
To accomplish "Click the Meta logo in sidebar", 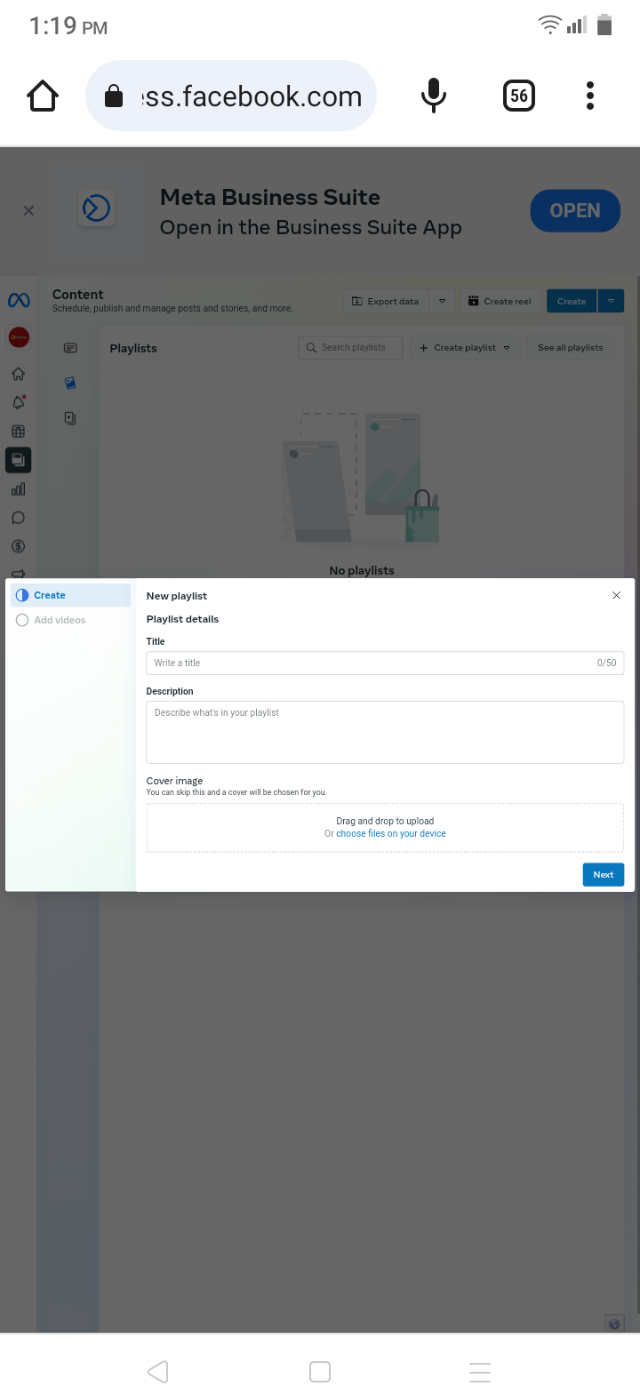I will pyautogui.click(x=18, y=300).
